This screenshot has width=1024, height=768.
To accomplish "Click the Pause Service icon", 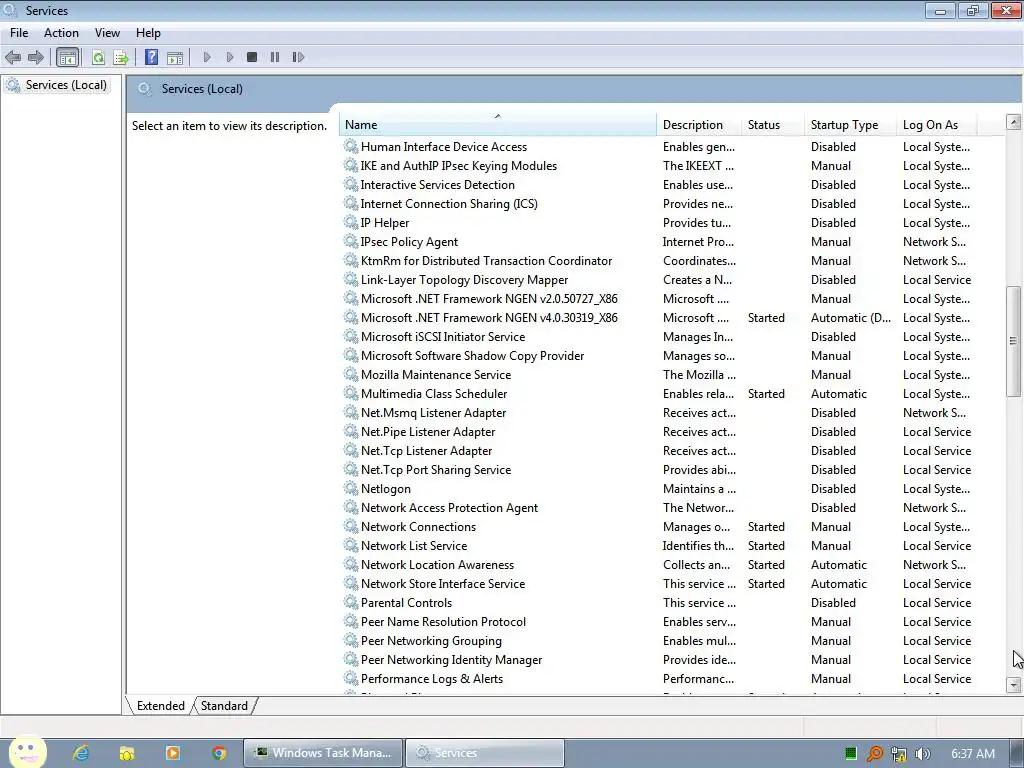I will point(275,57).
